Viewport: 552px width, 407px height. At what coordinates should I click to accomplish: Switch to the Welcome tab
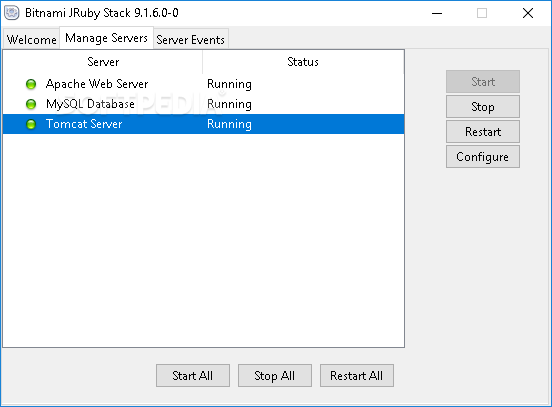31,39
